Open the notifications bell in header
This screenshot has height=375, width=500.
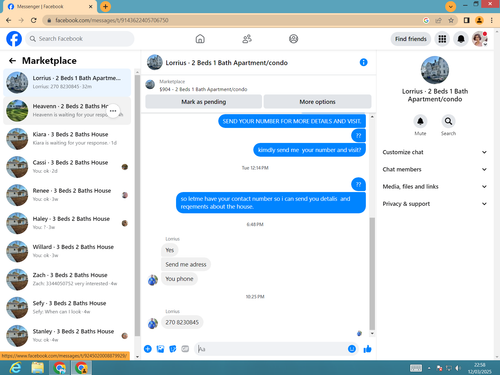click(x=461, y=39)
